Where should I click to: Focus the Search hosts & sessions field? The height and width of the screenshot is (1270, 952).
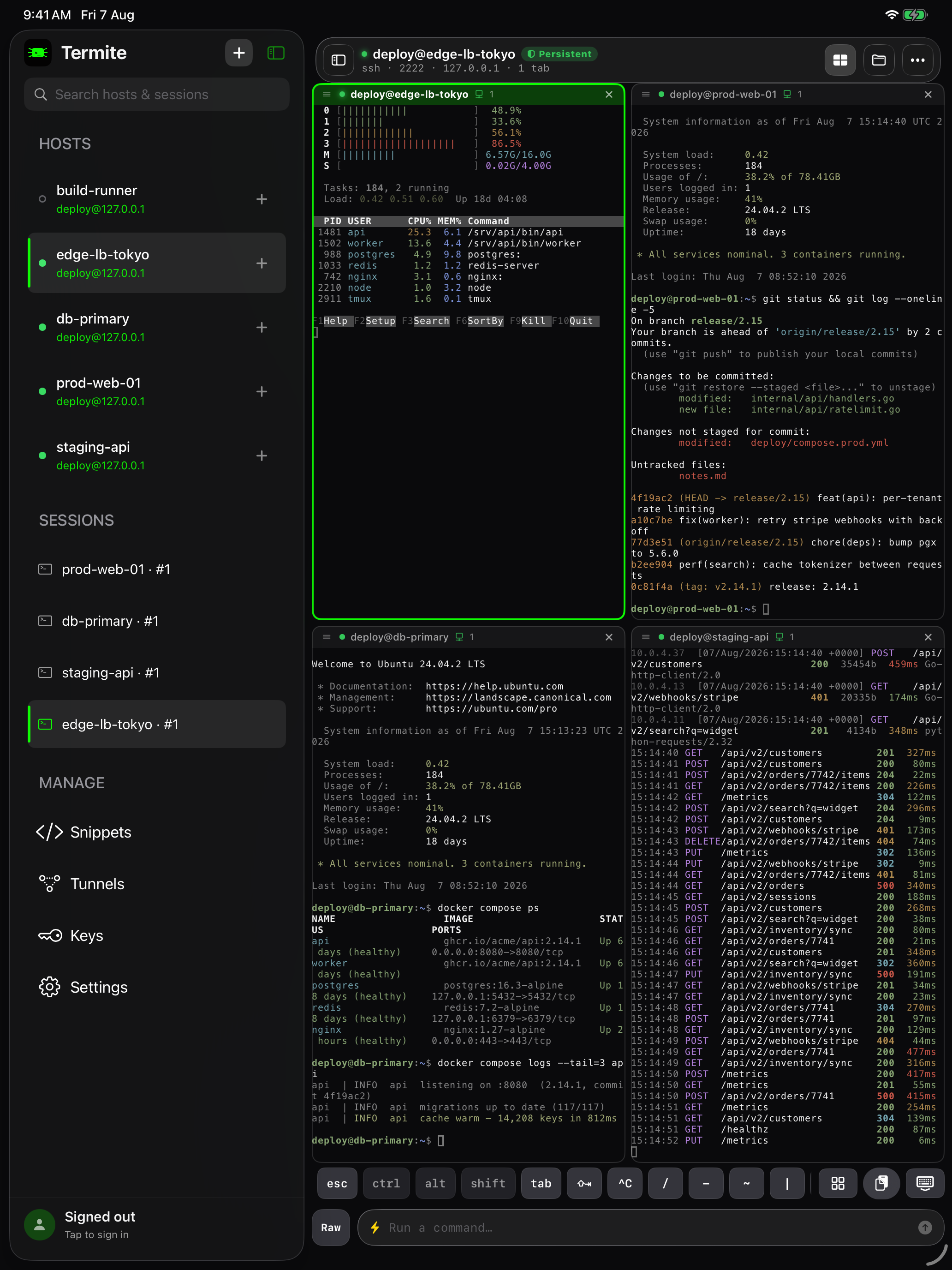click(157, 94)
